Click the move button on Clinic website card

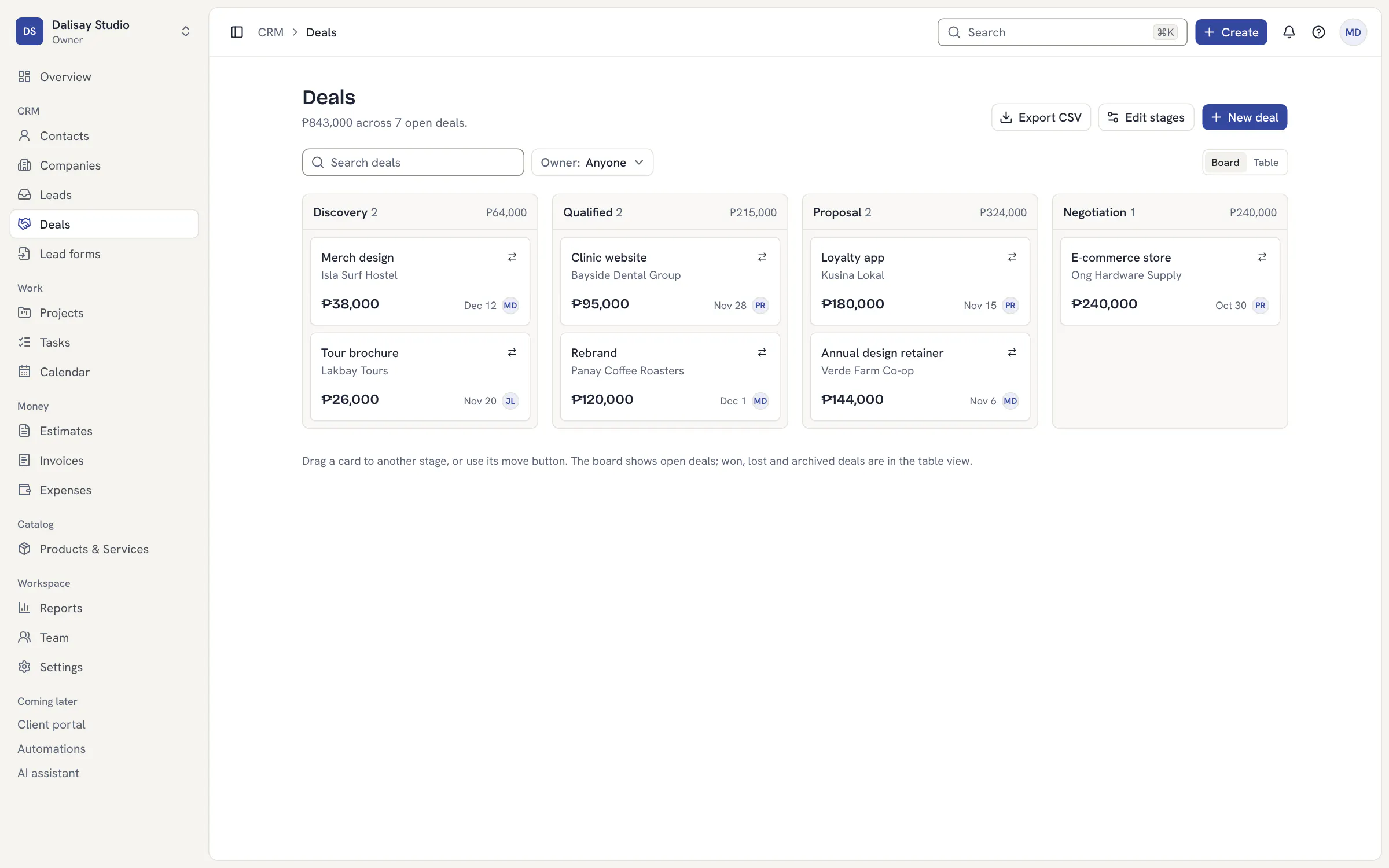(762, 257)
